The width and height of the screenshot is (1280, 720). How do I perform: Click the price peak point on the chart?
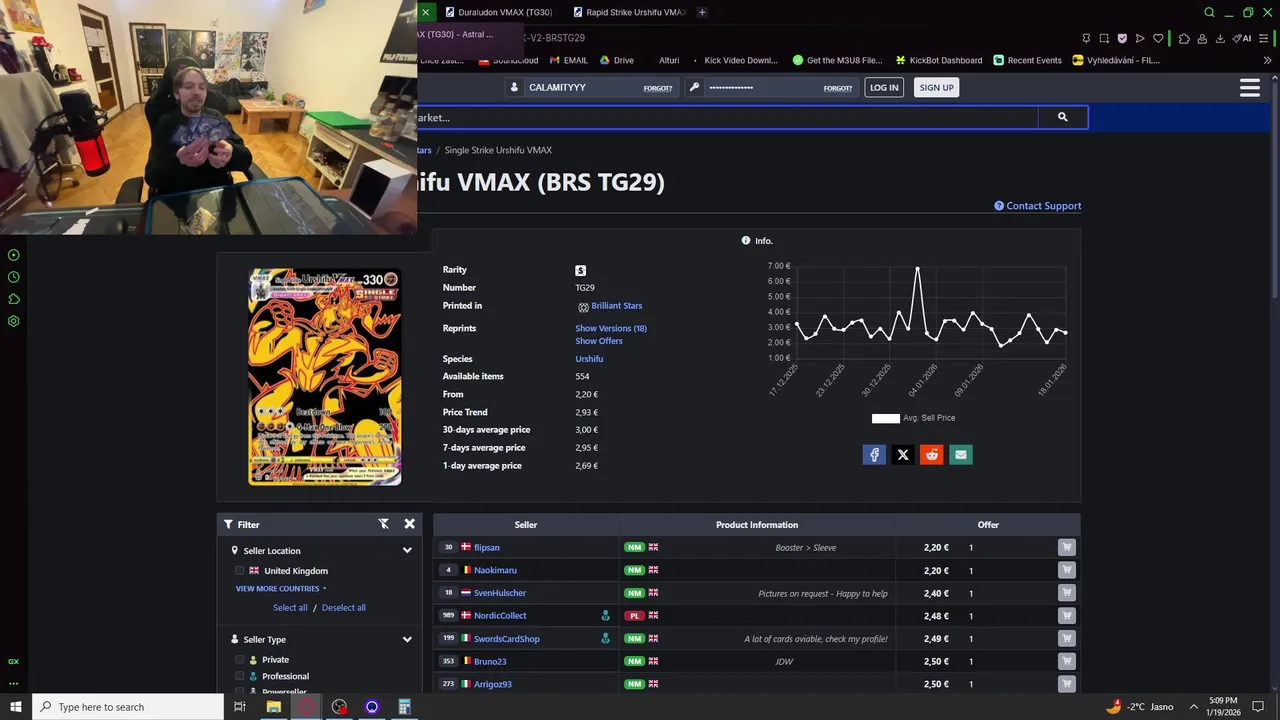917,267
